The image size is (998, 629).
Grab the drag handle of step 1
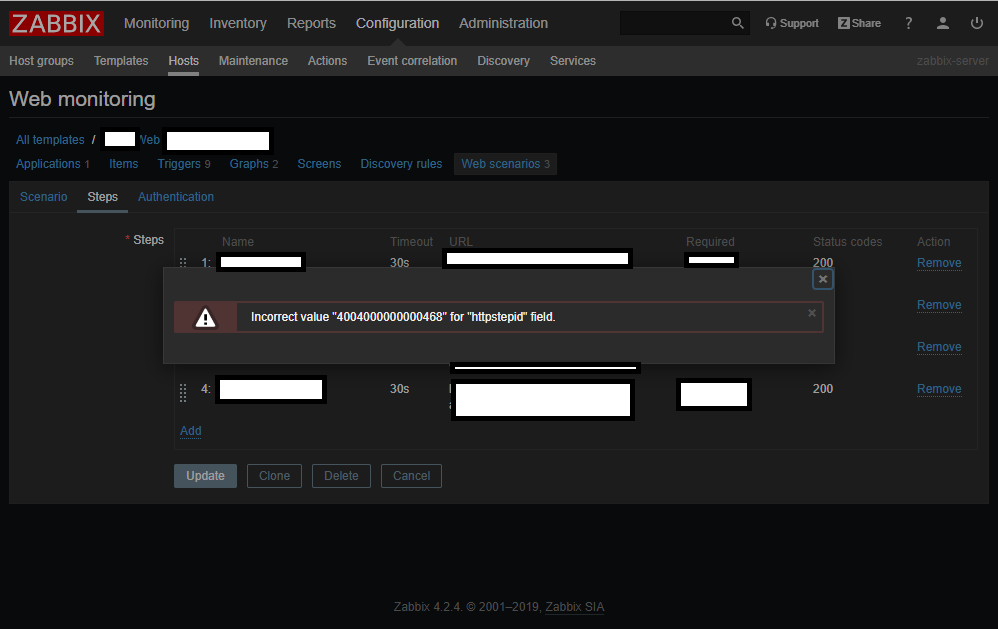[x=183, y=262]
